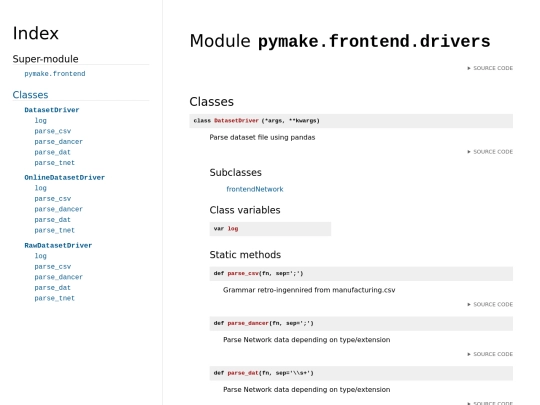The image size is (540, 405).
Task: Click the Module pymake.frontend.drivers title
Action: pos(340,41)
